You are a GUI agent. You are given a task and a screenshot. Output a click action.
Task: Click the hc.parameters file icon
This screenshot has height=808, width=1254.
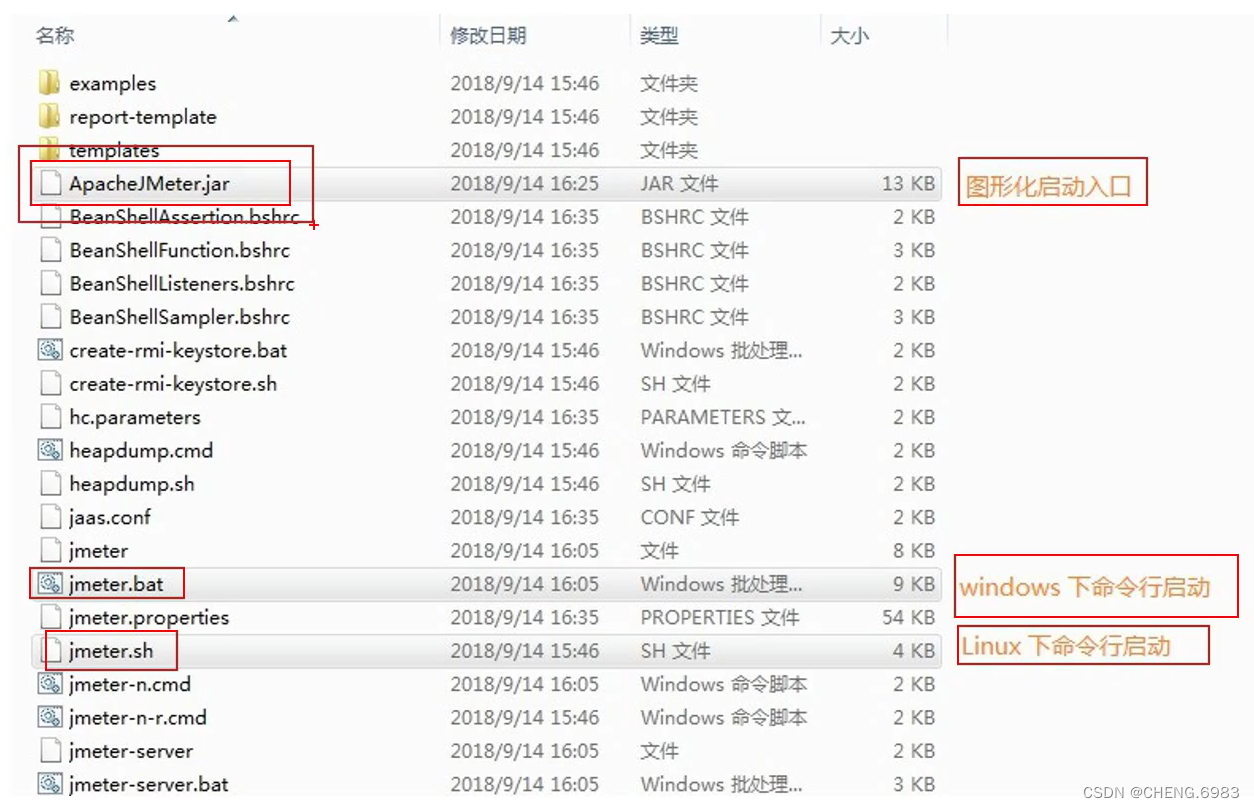tap(50, 417)
